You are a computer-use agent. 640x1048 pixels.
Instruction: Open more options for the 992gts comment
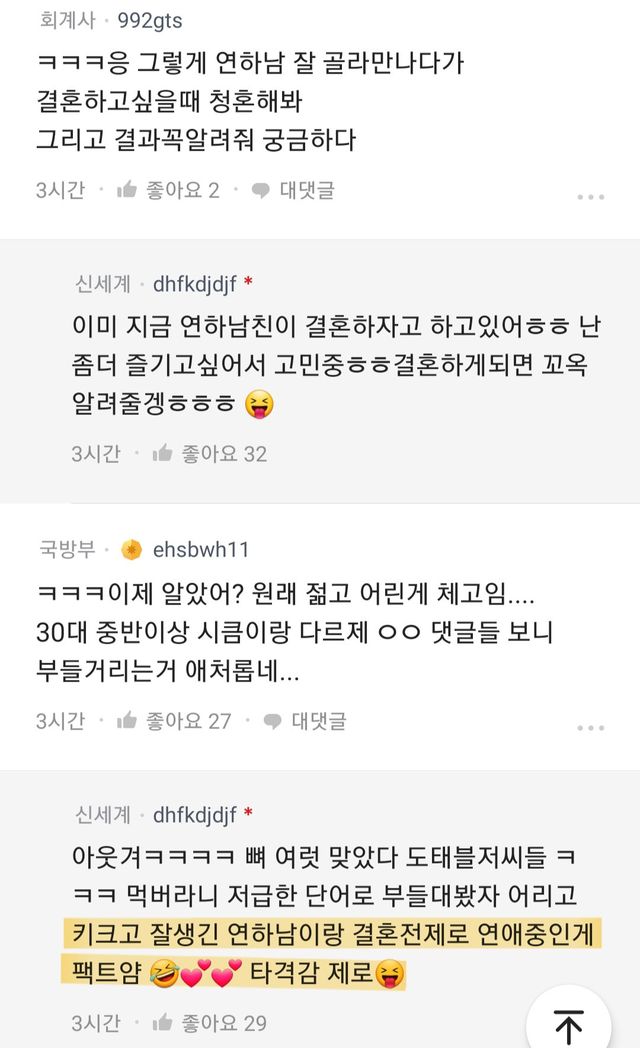(591, 197)
